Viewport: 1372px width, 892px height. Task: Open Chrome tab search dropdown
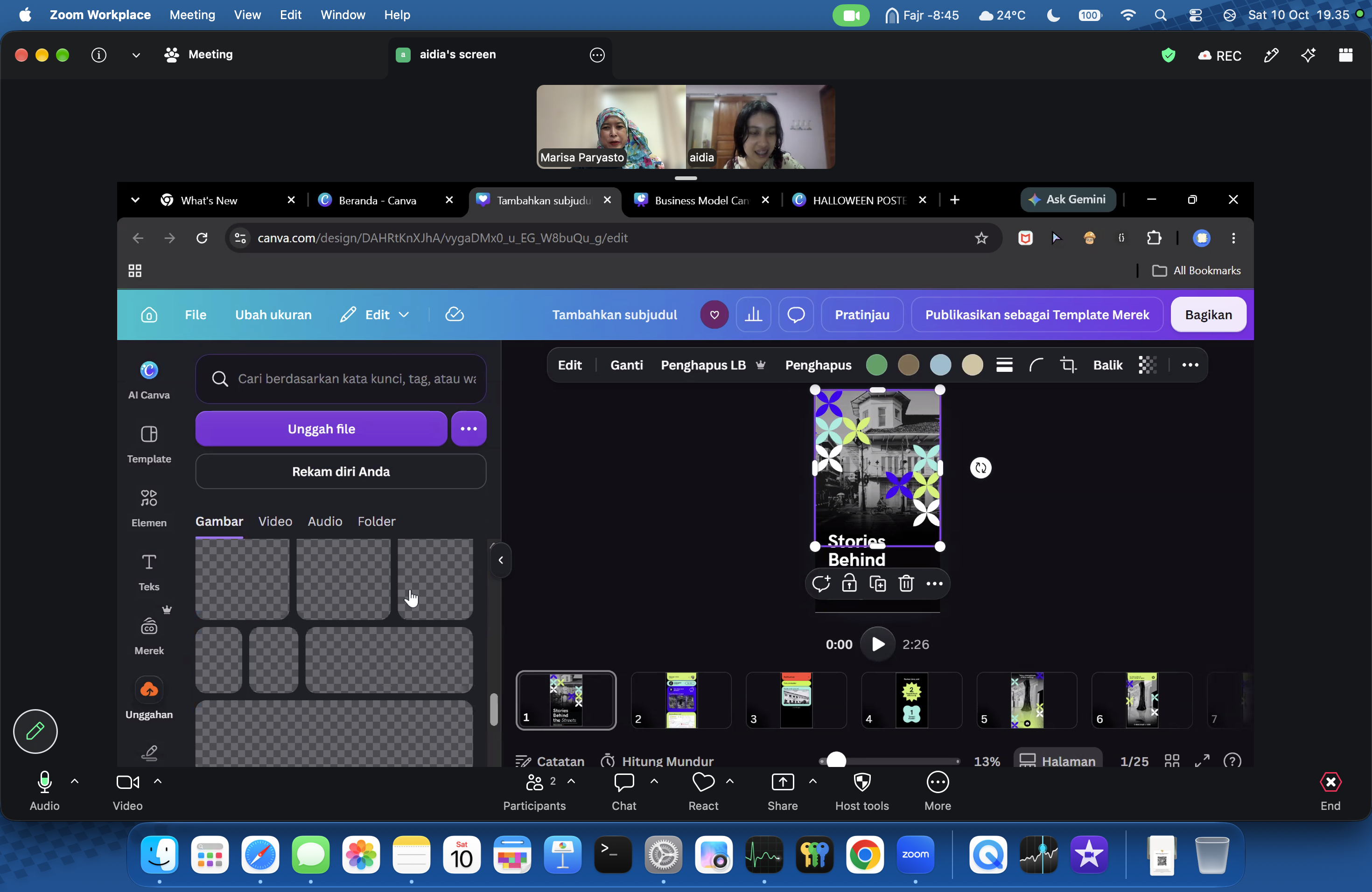pyautogui.click(x=135, y=200)
